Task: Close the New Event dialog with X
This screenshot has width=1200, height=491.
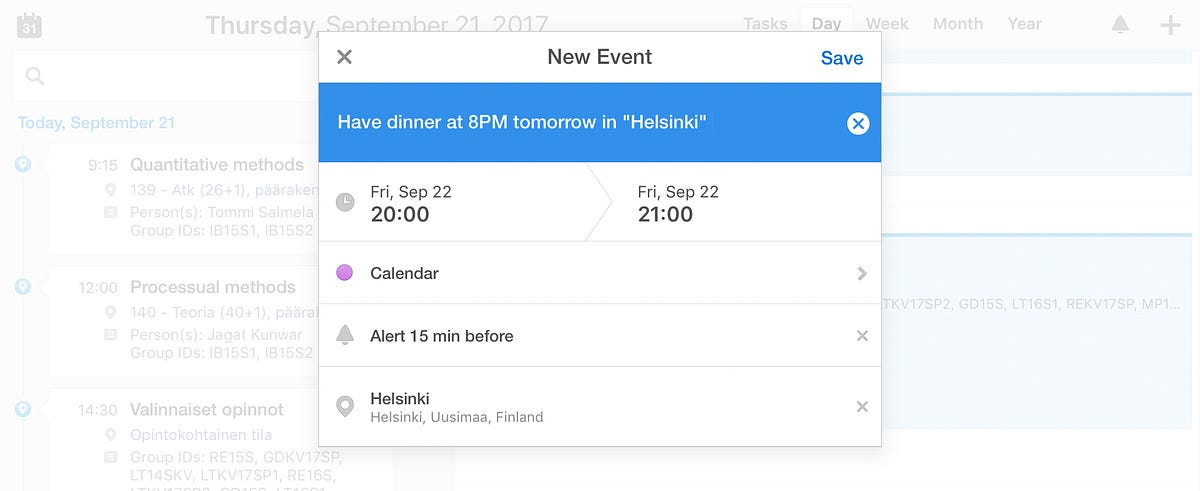Action: [x=345, y=57]
